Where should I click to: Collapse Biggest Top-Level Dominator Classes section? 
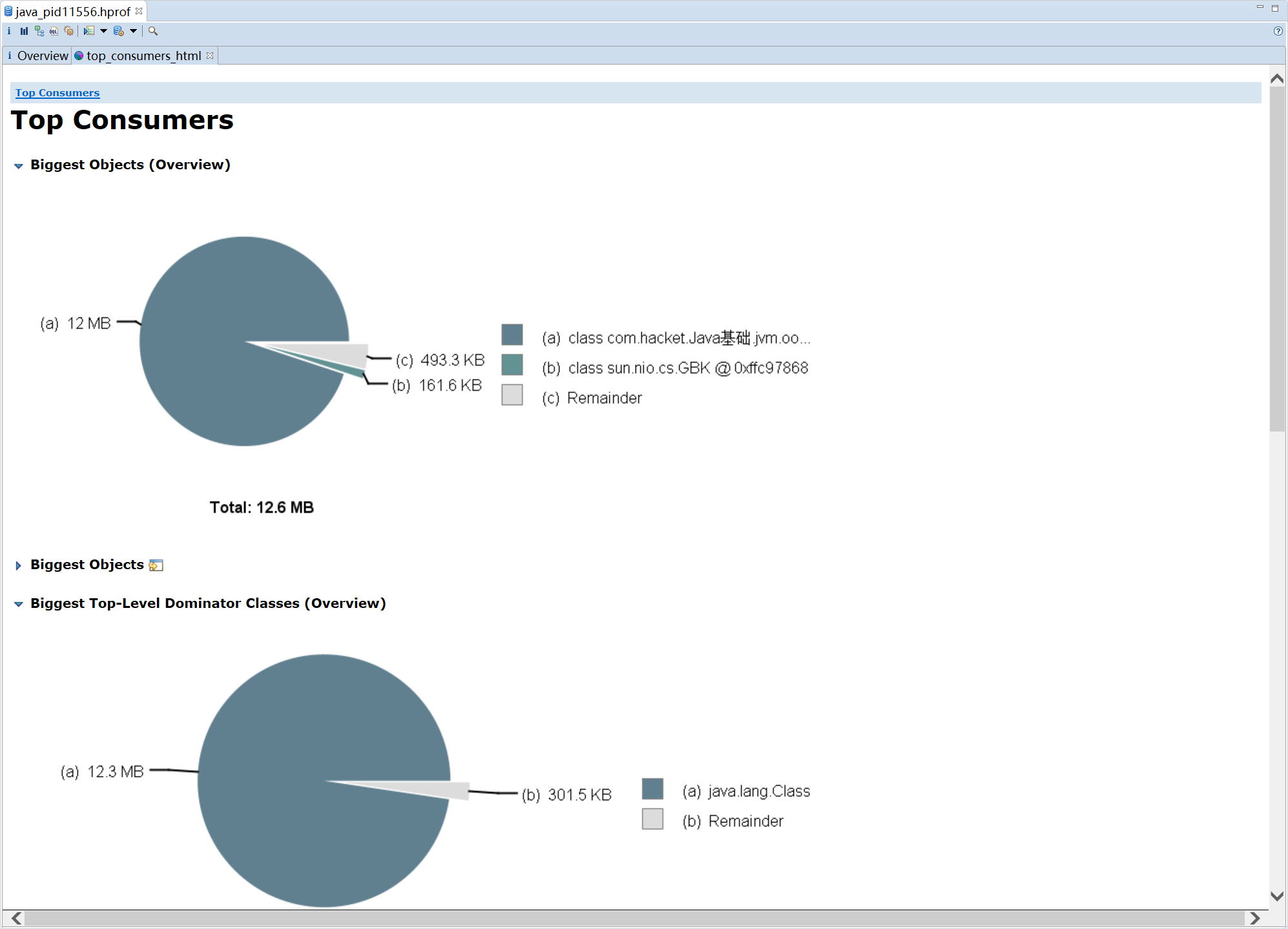pos(18,604)
